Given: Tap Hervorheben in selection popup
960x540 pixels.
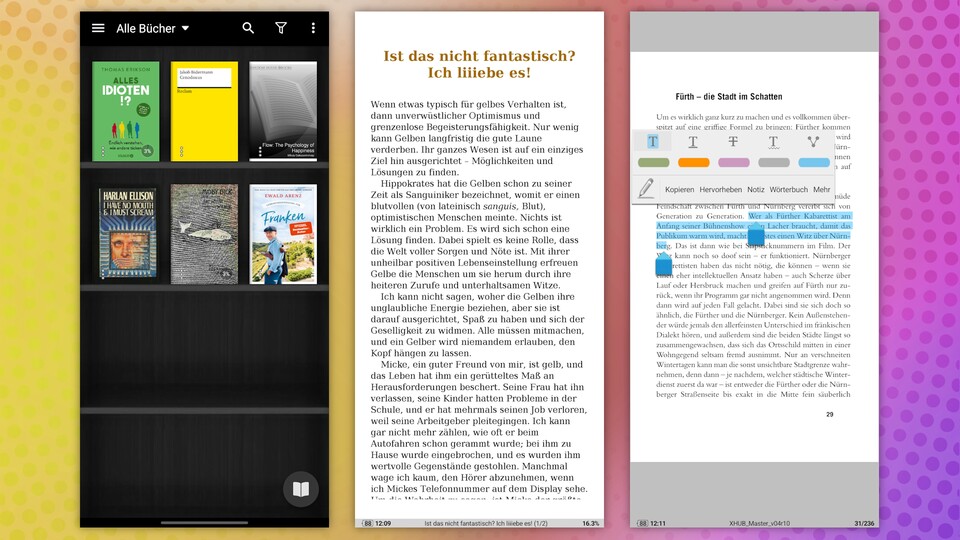Looking at the screenshot, I should 721,190.
